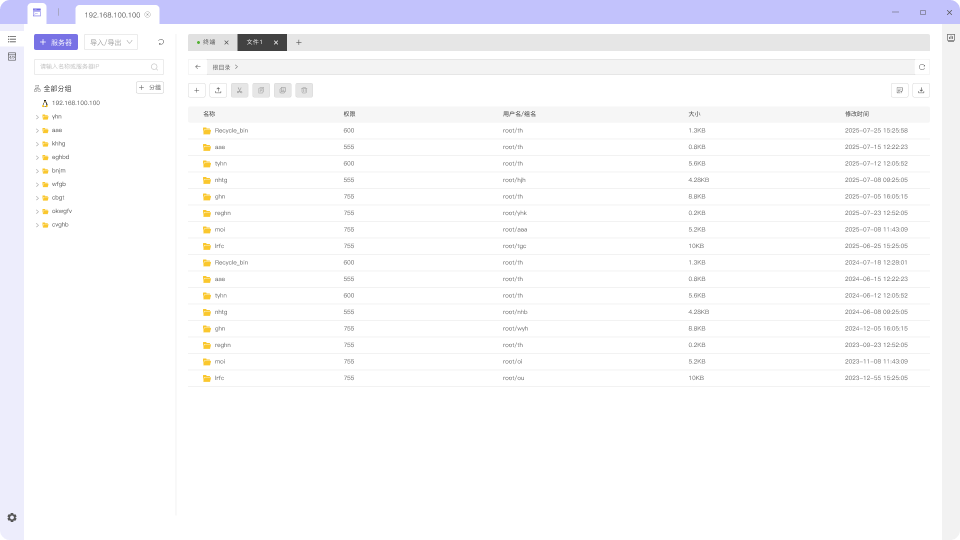The height and width of the screenshot is (540, 960).
Task: Click the list view icon in the left rail
Action: click(12, 39)
